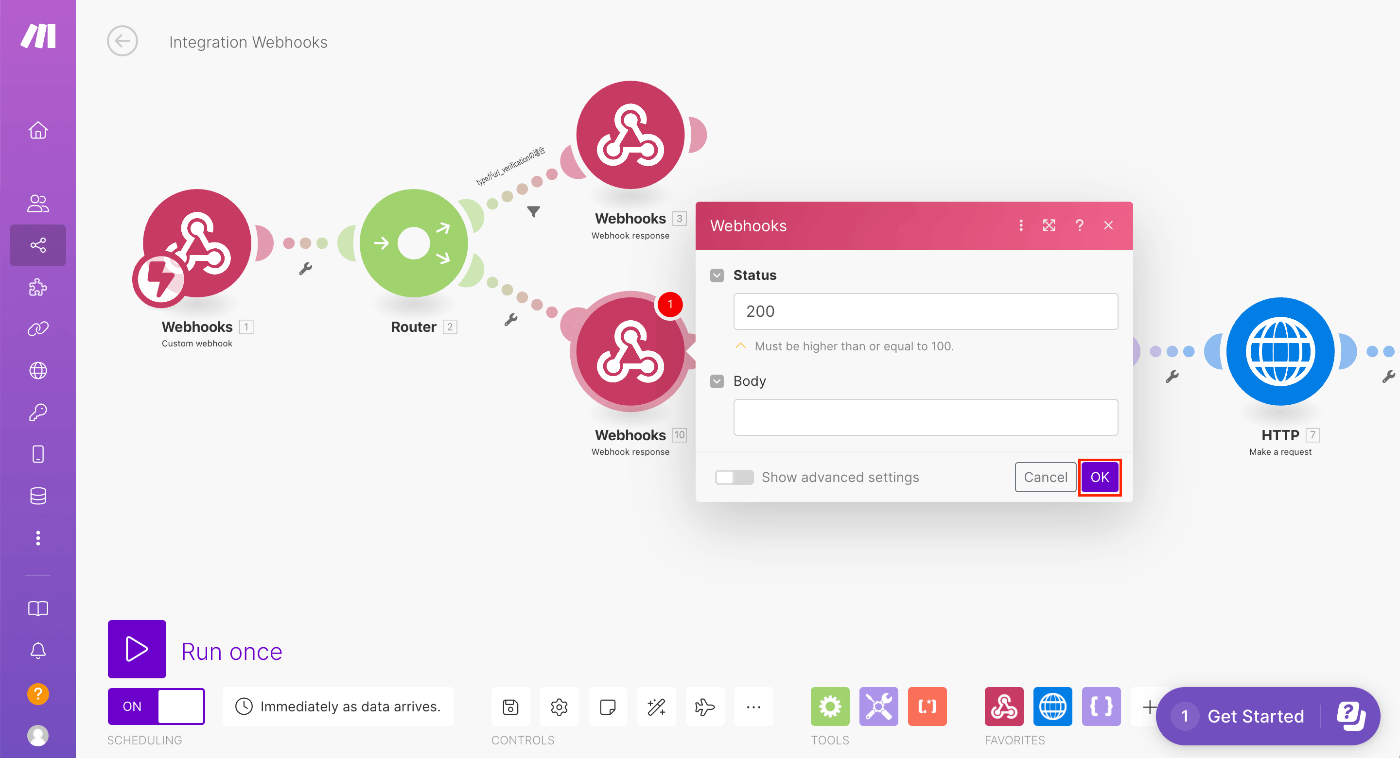
Task: Save scenario with the floppy disk icon
Action: (x=510, y=707)
